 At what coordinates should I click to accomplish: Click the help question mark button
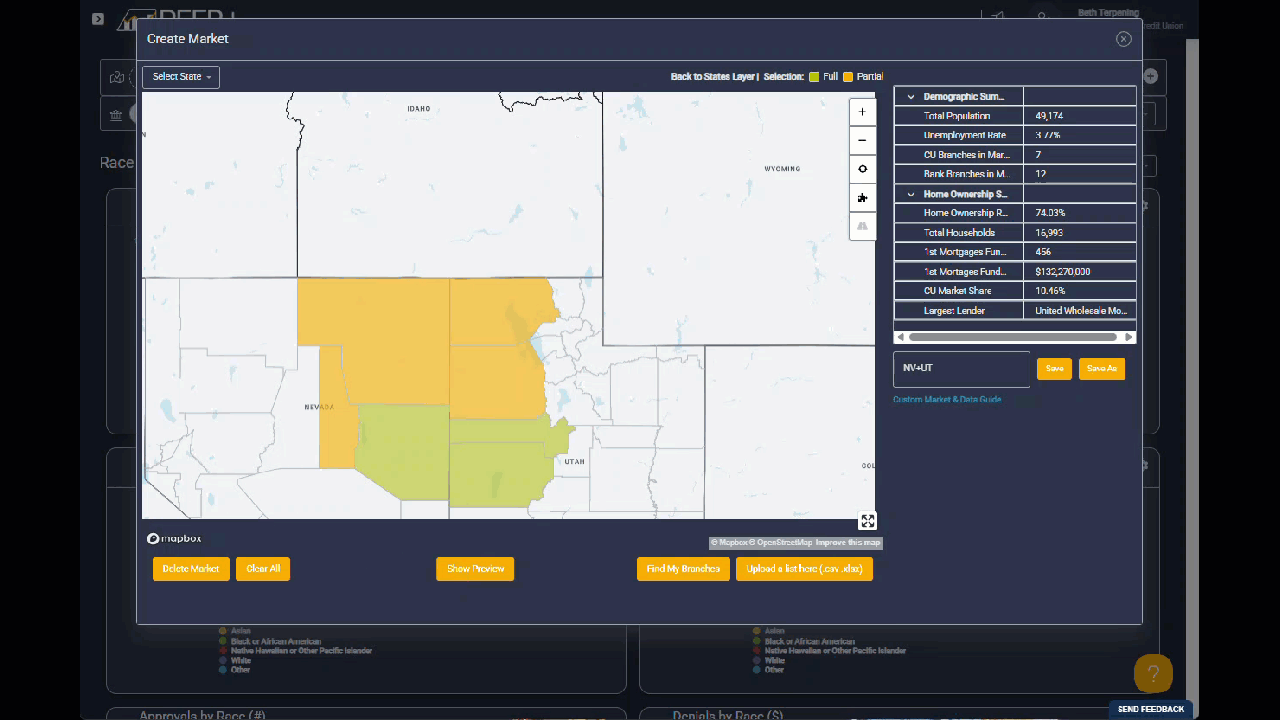tap(1153, 673)
